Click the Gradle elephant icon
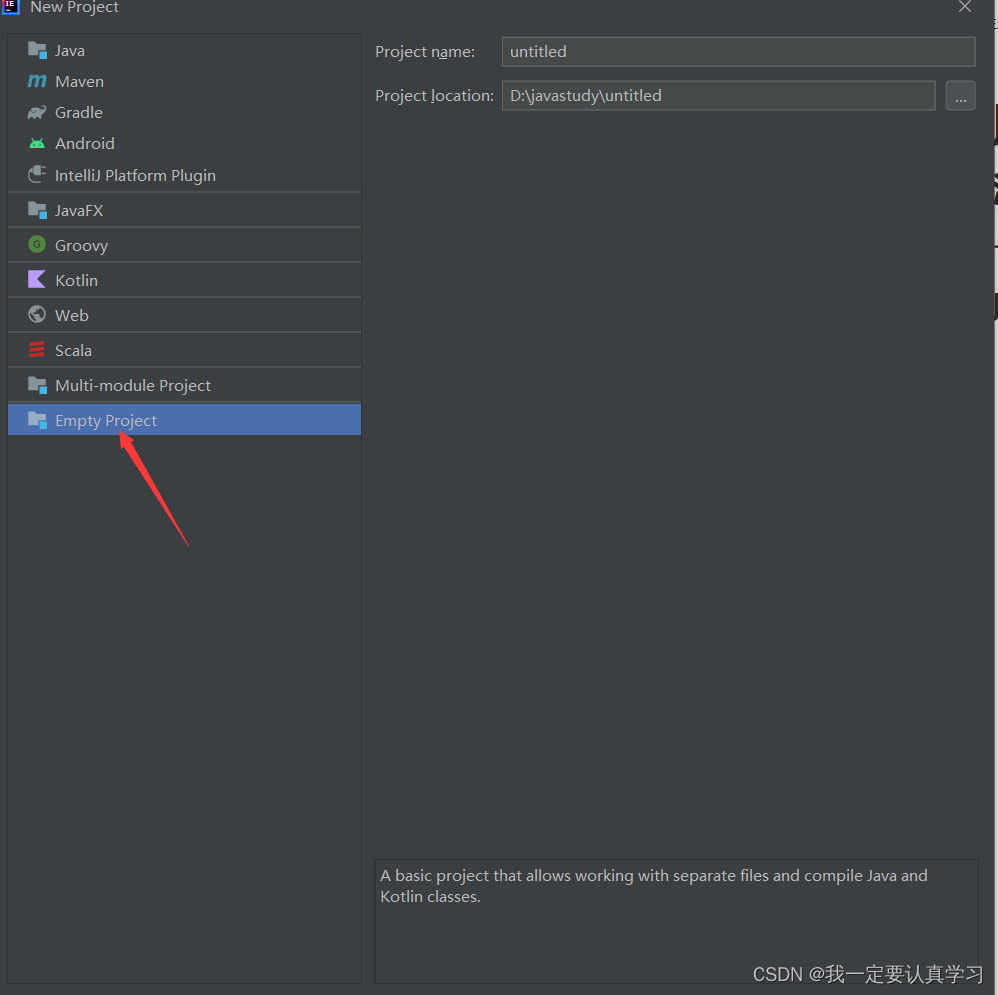 [x=37, y=112]
